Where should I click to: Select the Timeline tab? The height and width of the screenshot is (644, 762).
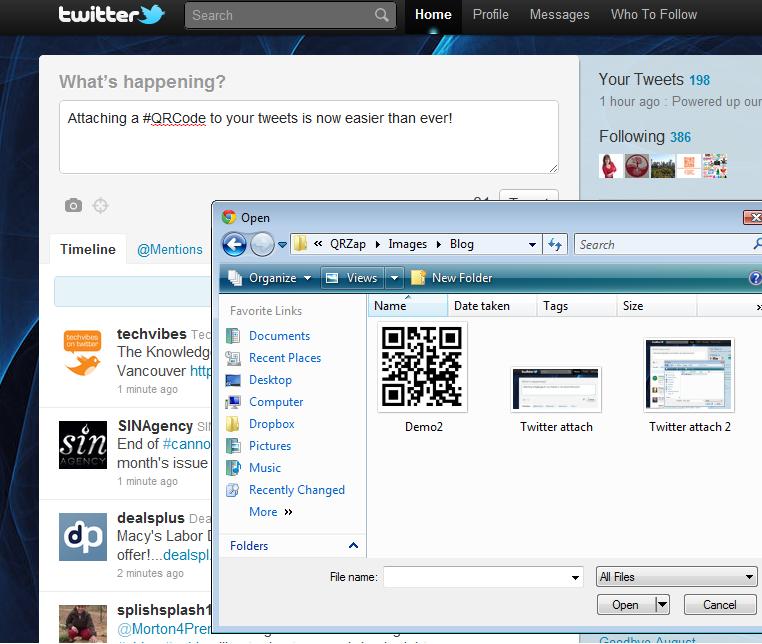pos(87,249)
